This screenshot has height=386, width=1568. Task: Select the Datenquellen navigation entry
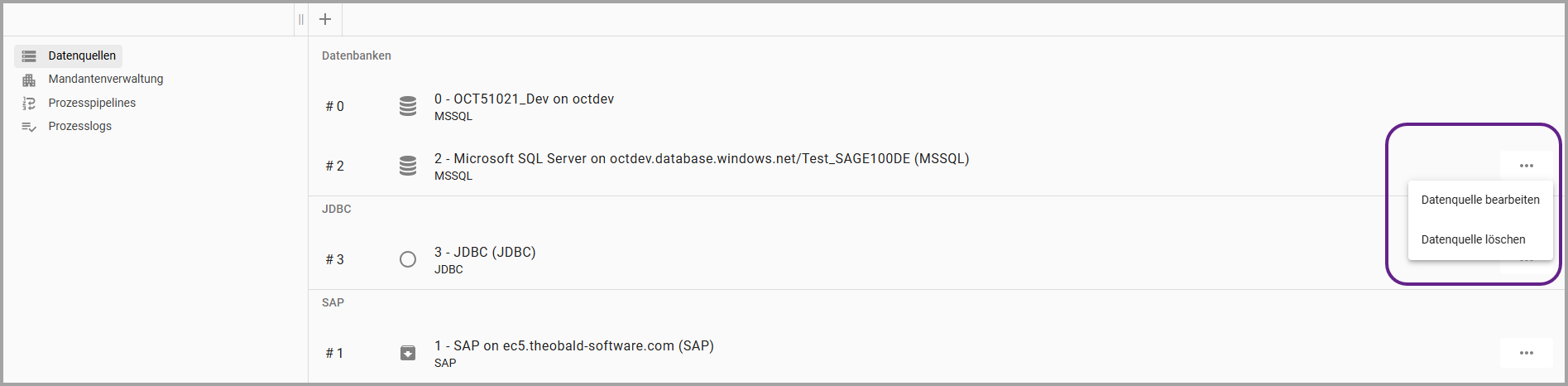click(82, 55)
